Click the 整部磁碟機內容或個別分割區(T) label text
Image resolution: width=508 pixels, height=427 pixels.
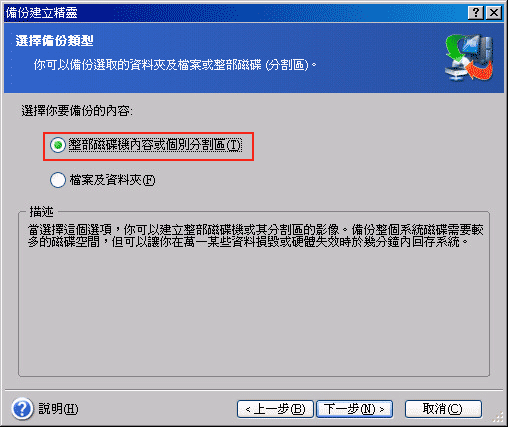click(155, 145)
